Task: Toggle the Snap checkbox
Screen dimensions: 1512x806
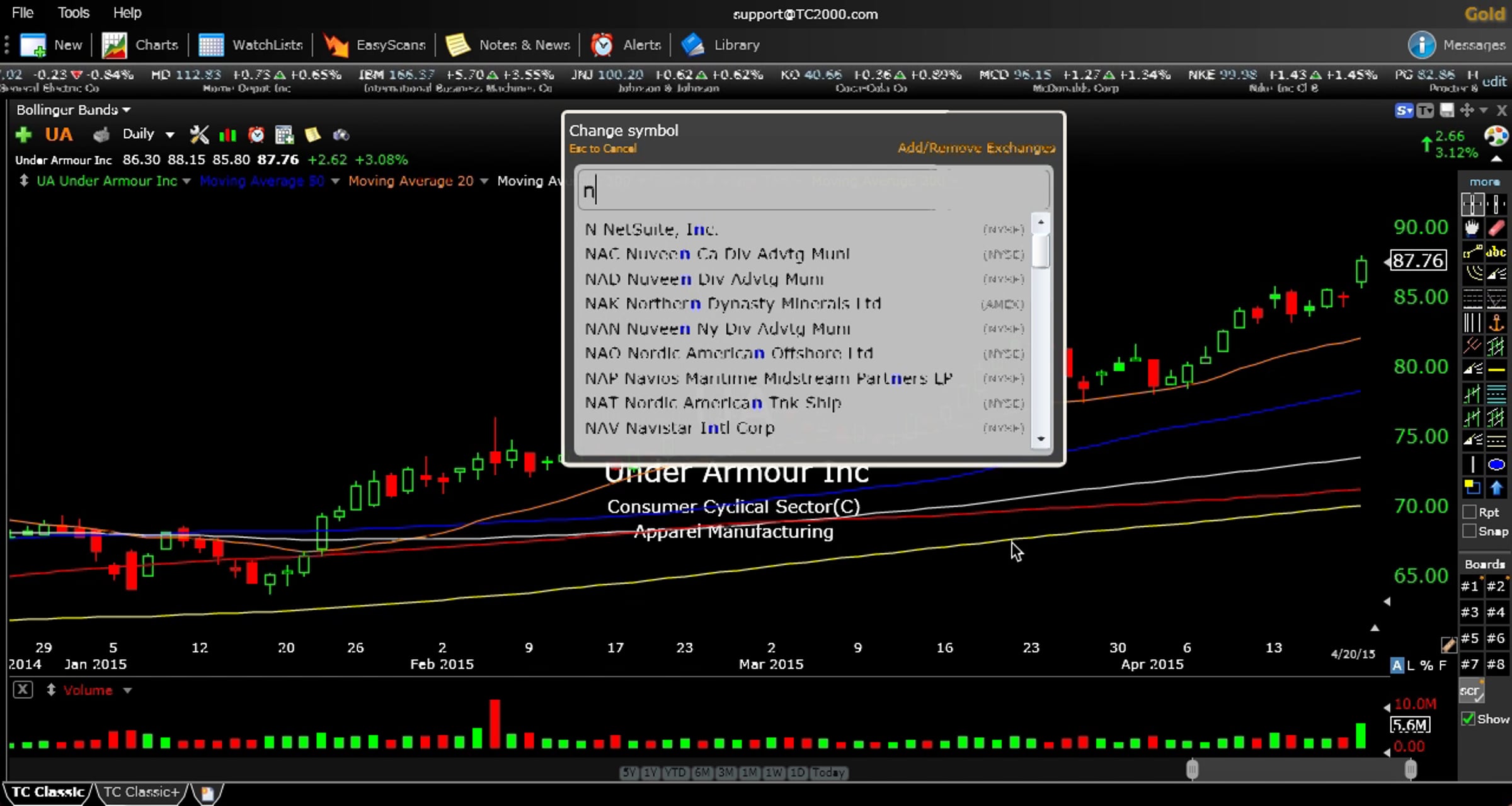Action: (1469, 531)
